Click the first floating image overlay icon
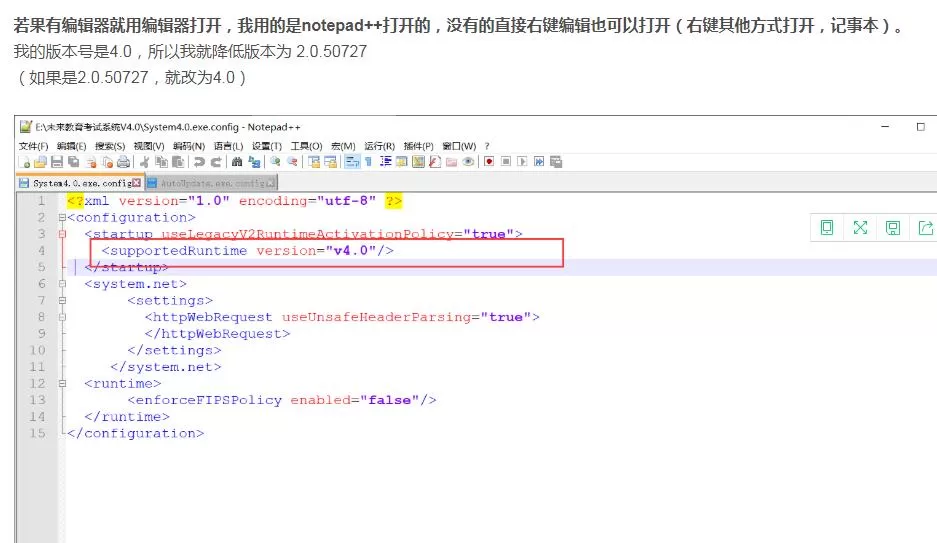The image size is (937, 543). click(x=827, y=228)
